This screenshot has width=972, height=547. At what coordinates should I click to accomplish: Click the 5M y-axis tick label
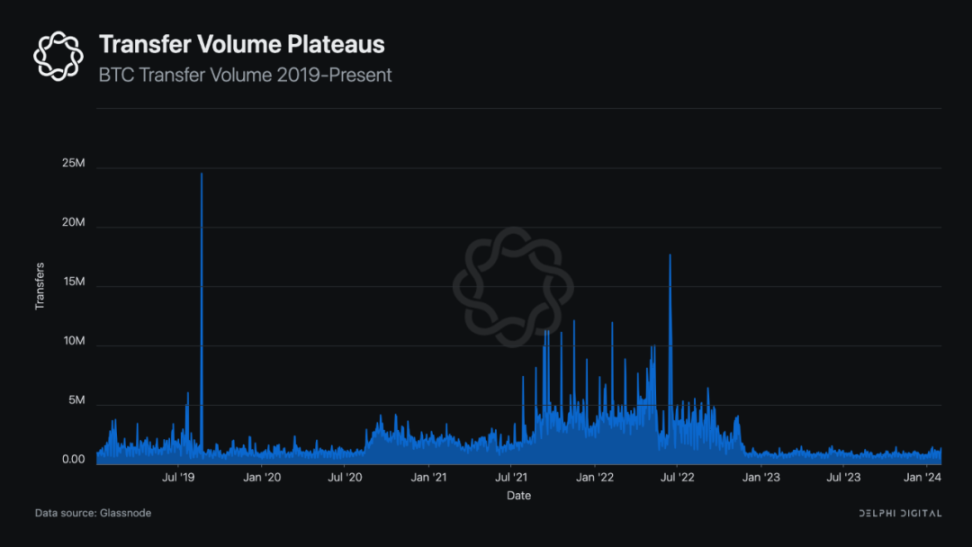coord(76,401)
